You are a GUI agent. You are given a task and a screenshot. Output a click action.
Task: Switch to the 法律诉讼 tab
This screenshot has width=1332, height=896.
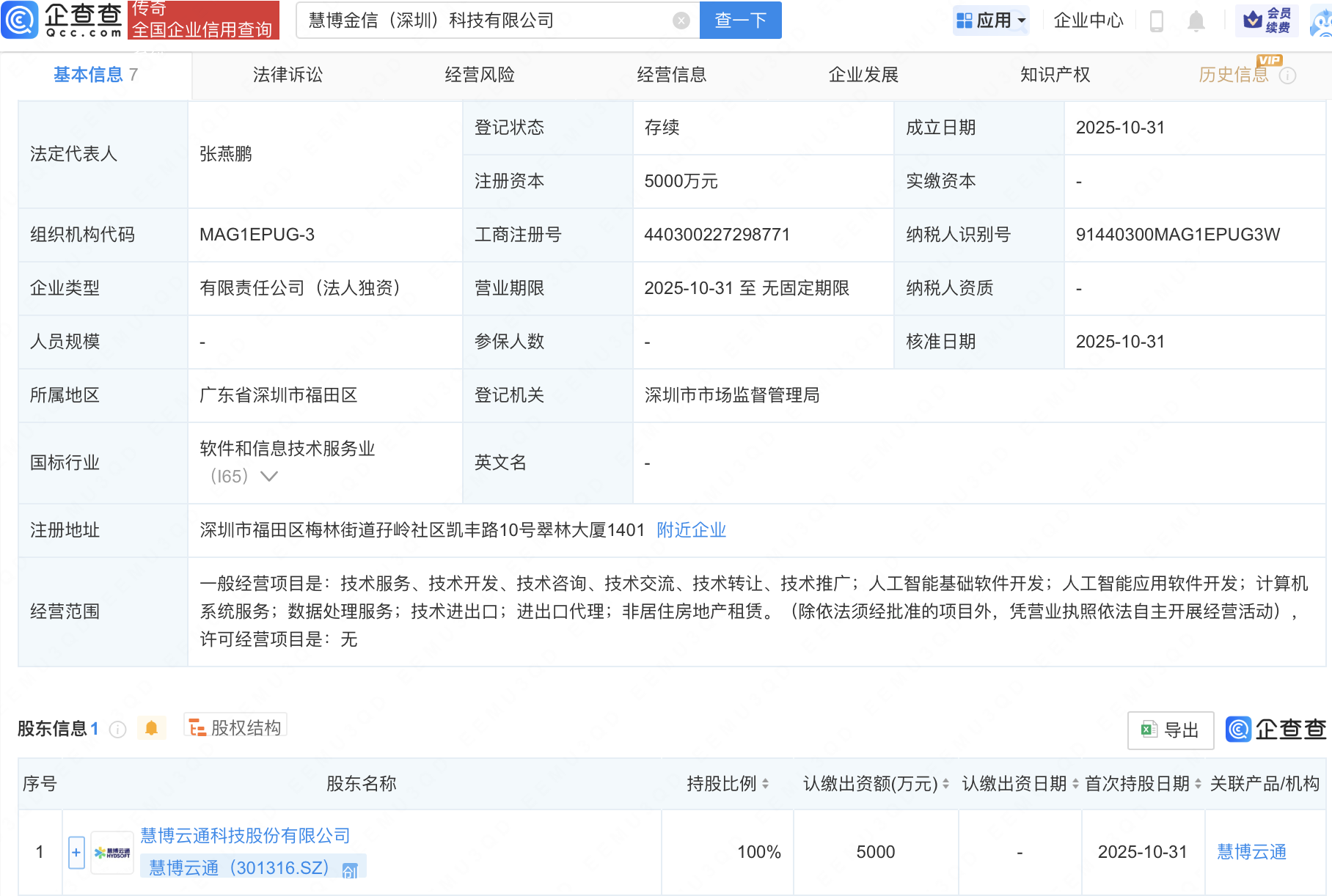[287, 74]
